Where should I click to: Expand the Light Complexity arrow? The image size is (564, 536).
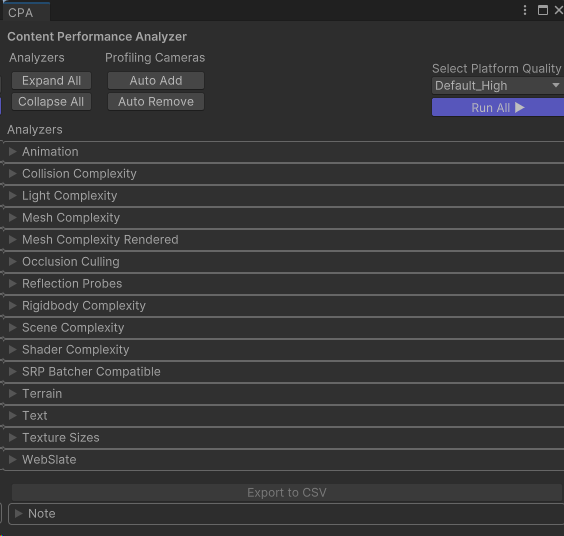pos(13,195)
